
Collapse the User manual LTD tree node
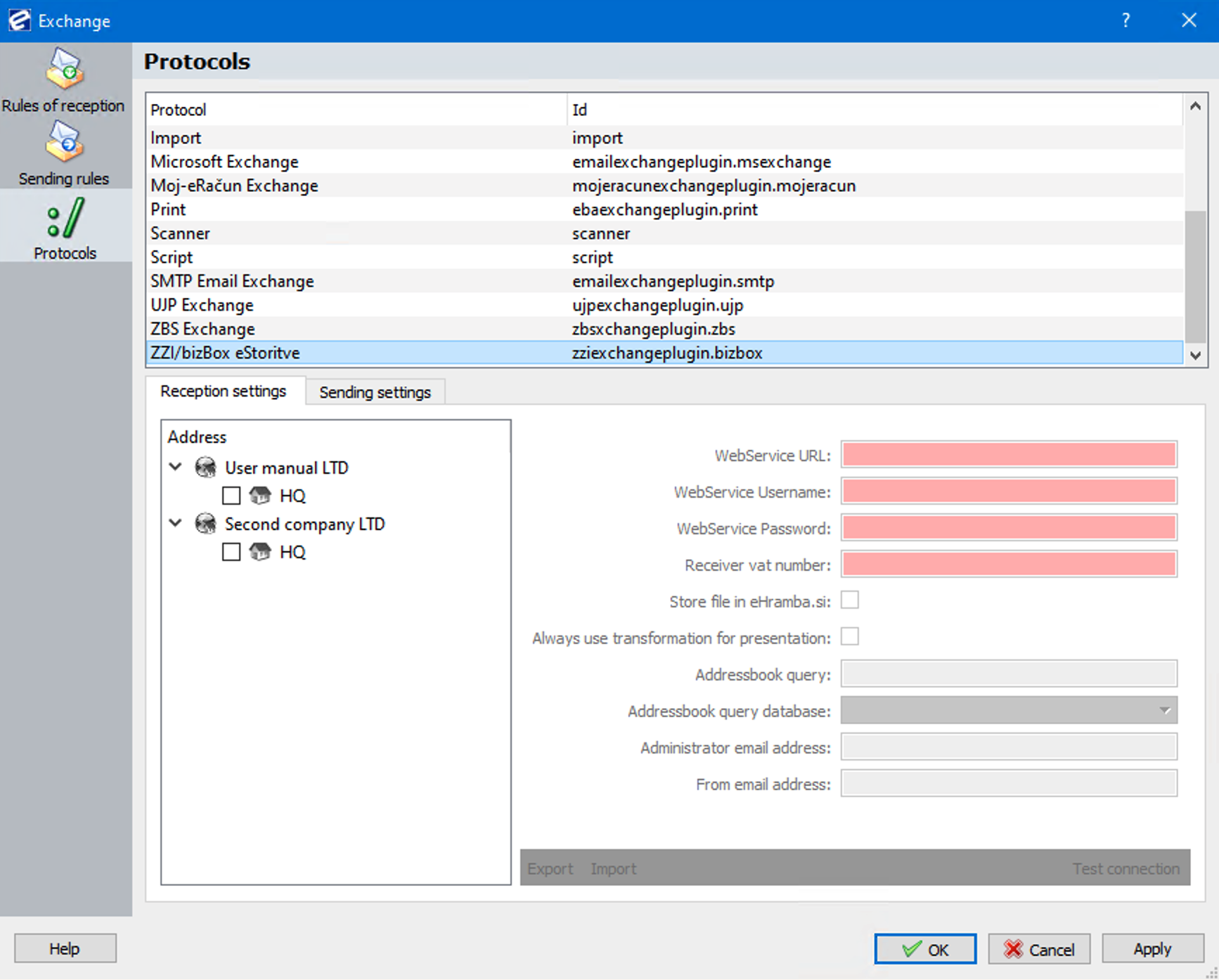176,467
